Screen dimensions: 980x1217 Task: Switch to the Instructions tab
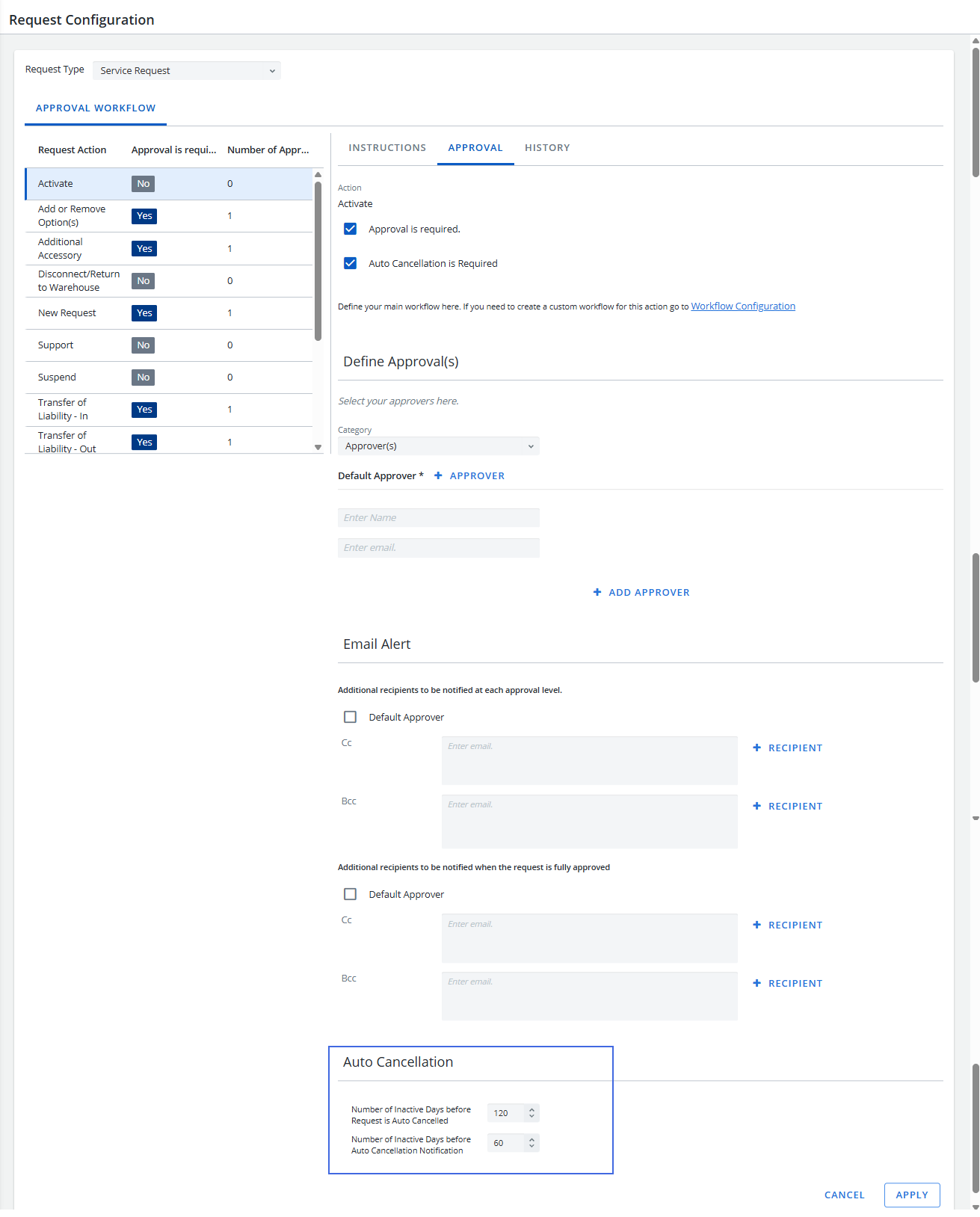387,148
